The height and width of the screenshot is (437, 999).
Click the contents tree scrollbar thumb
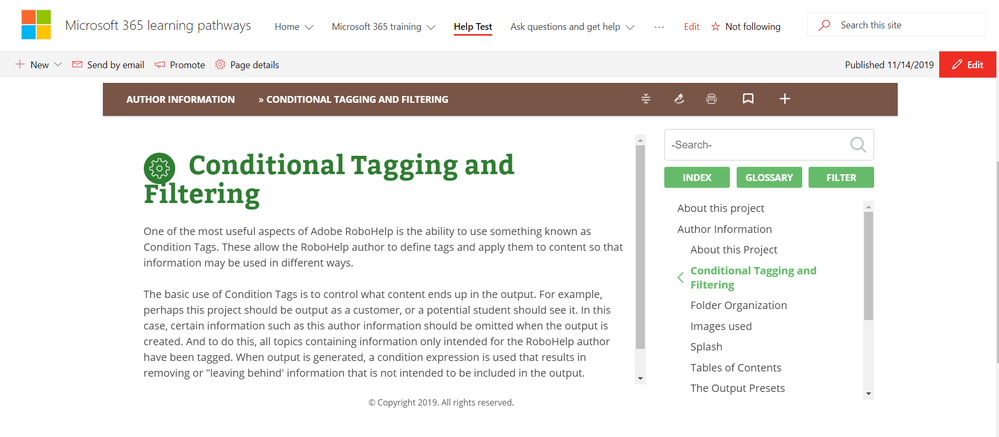(x=868, y=266)
